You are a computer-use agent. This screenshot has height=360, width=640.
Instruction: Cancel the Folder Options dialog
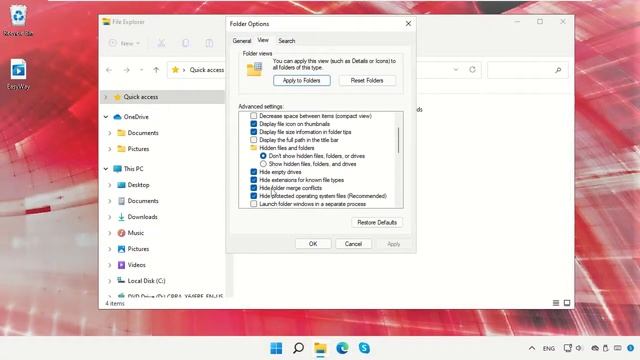coord(353,244)
